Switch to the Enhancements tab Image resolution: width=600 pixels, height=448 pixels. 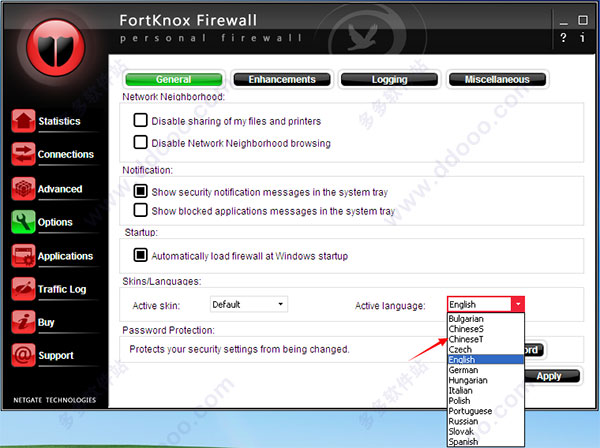point(282,80)
